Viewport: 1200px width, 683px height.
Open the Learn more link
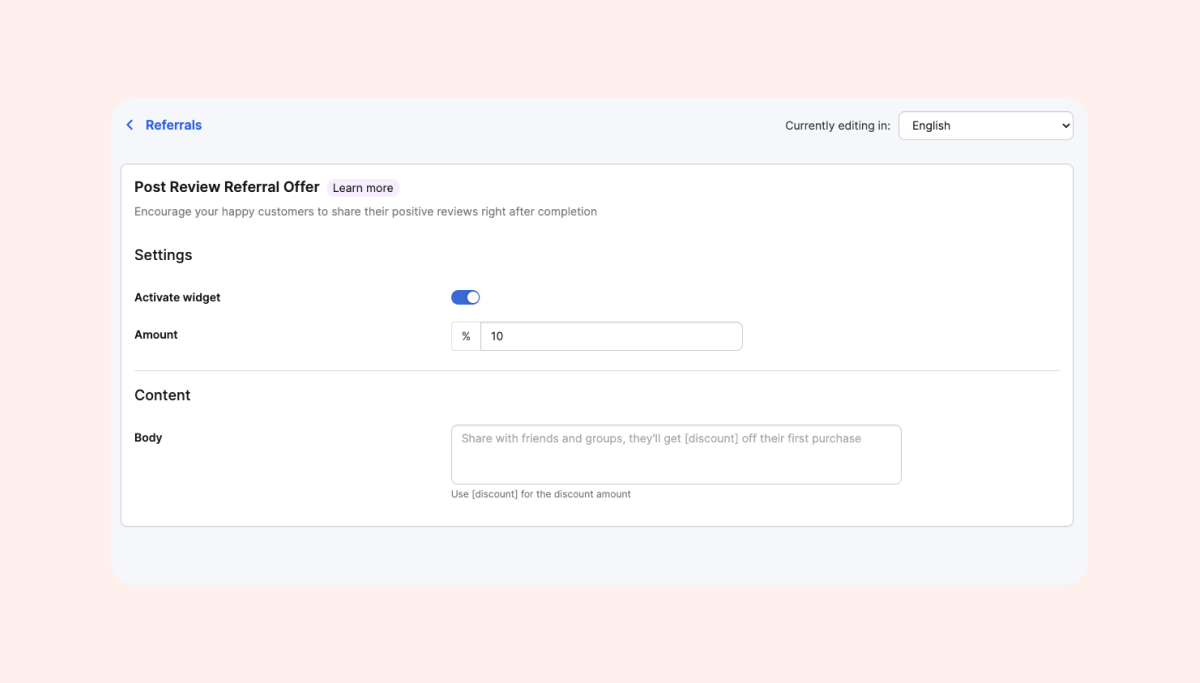tap(363, 188)
